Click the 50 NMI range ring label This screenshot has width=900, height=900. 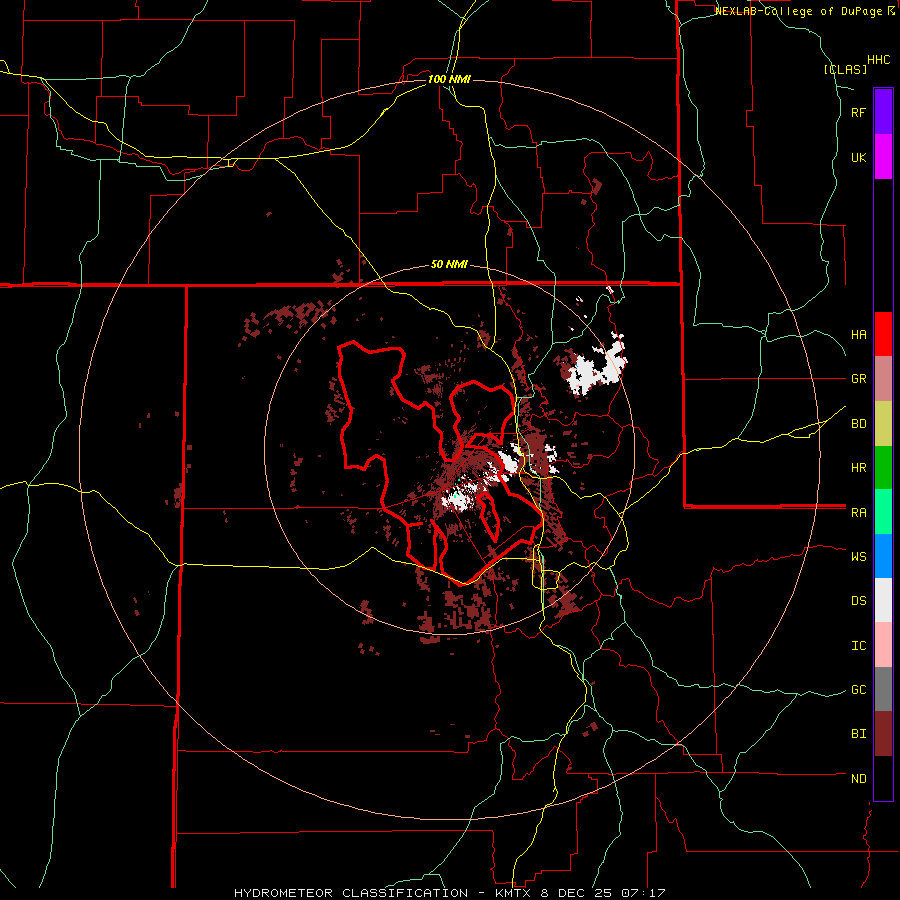pyautogui.click(x=449, y=264)
